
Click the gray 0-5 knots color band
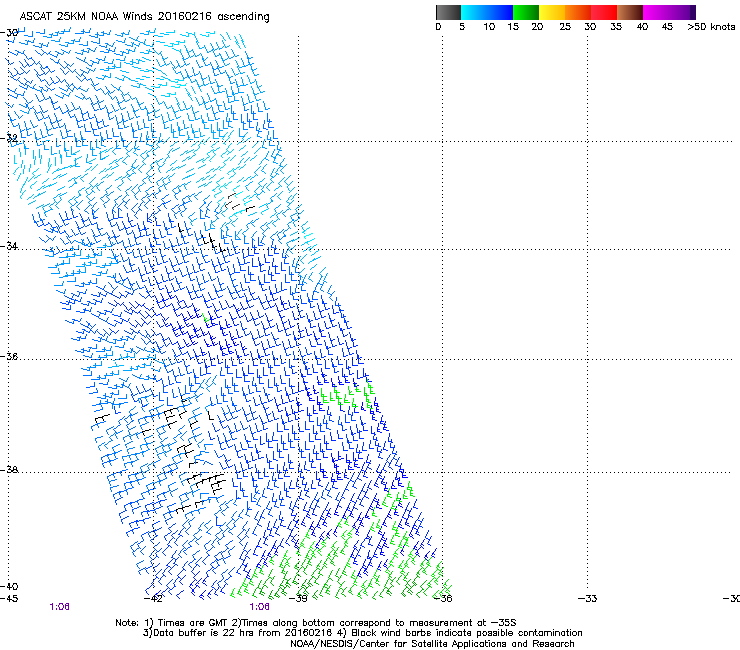(x=448, y=12)
